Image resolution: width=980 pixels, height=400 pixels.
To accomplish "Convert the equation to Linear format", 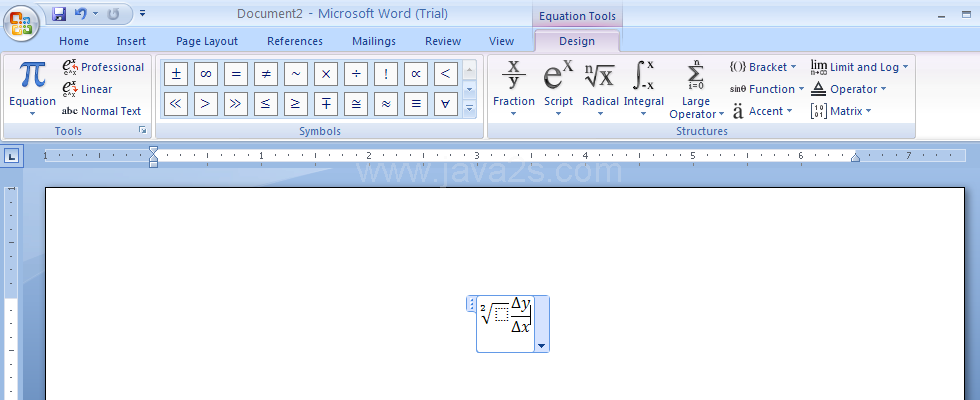I will click(88, 89).
